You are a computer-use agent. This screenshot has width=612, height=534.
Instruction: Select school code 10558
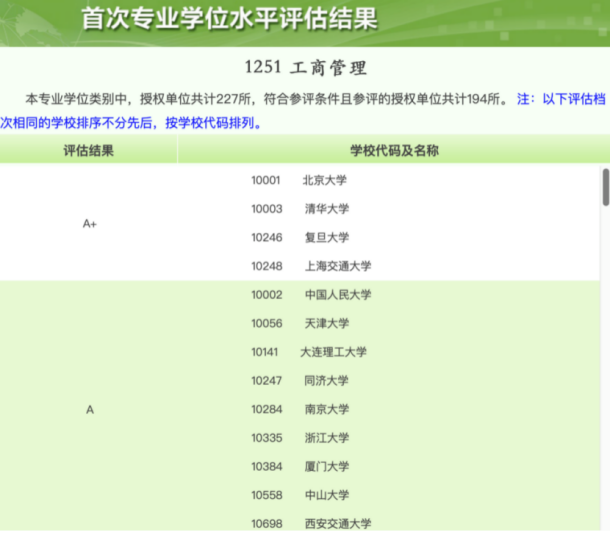tap(267, 495)
